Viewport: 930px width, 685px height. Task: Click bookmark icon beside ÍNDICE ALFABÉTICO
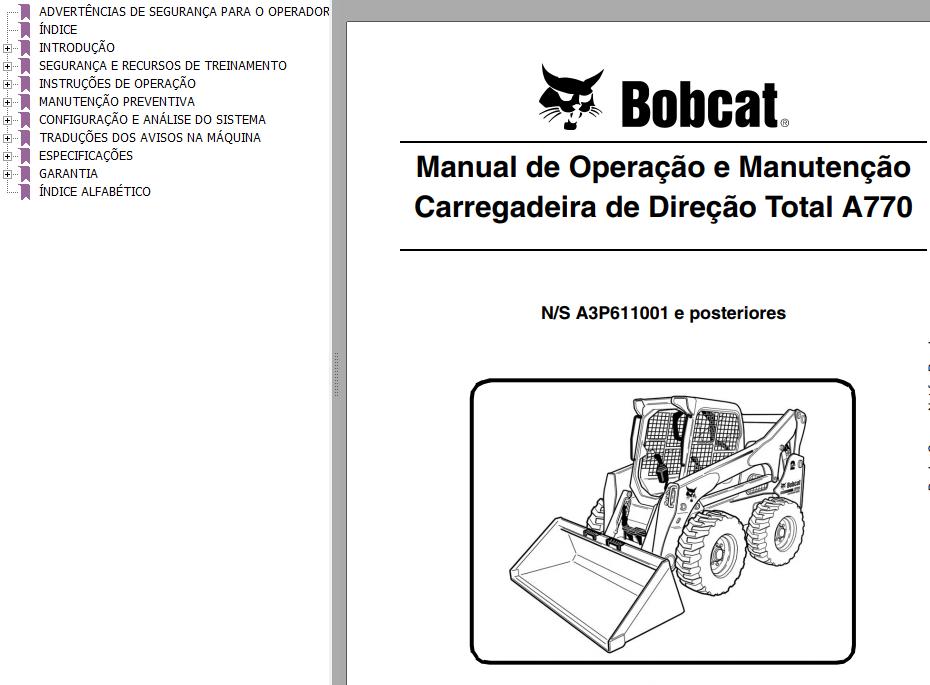click(x=25, y=192)
